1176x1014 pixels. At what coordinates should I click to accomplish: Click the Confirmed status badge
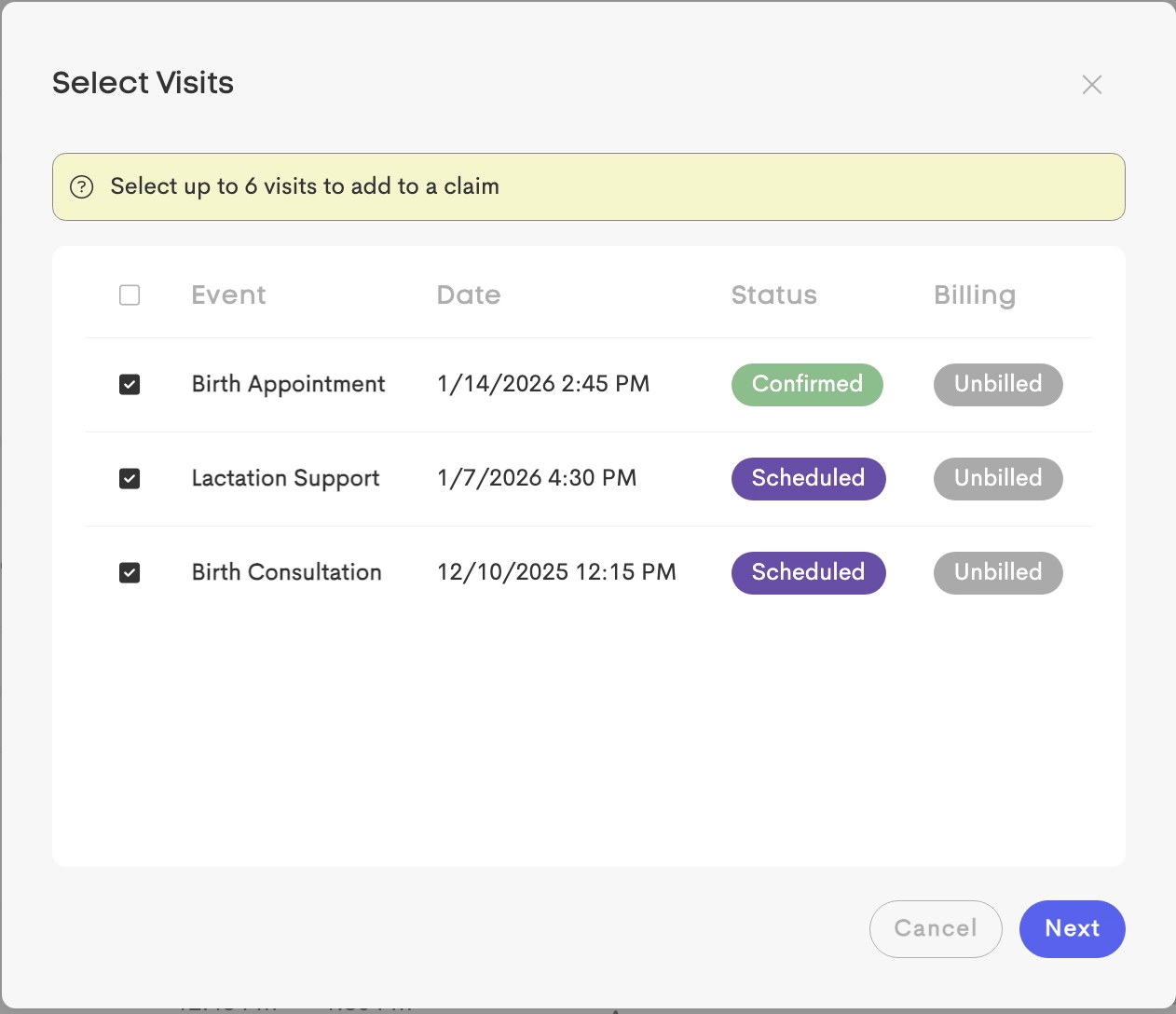point(807,385)
